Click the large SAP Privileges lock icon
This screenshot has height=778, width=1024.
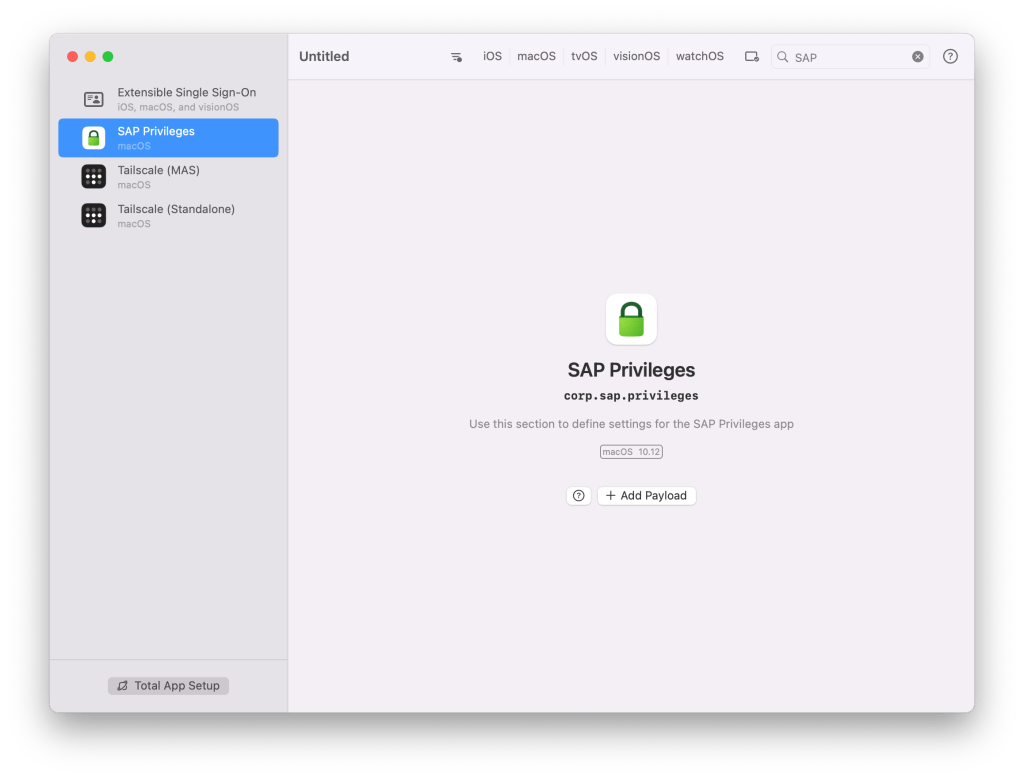click(x=631, y=319)
